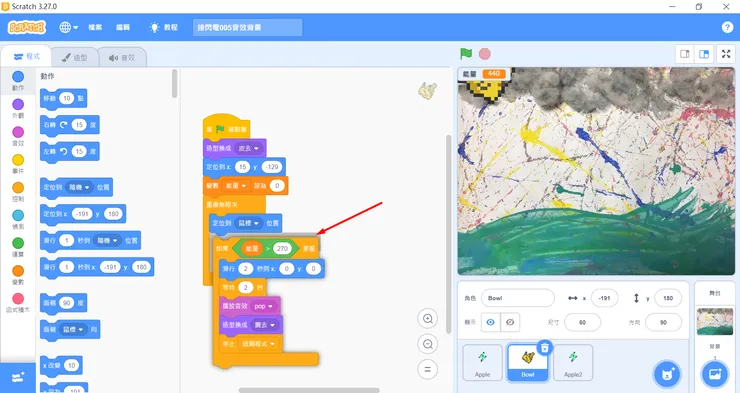Open 教程 (Tutorials) with the light bulb
The image size is (740, 393).
pos(163,27)
